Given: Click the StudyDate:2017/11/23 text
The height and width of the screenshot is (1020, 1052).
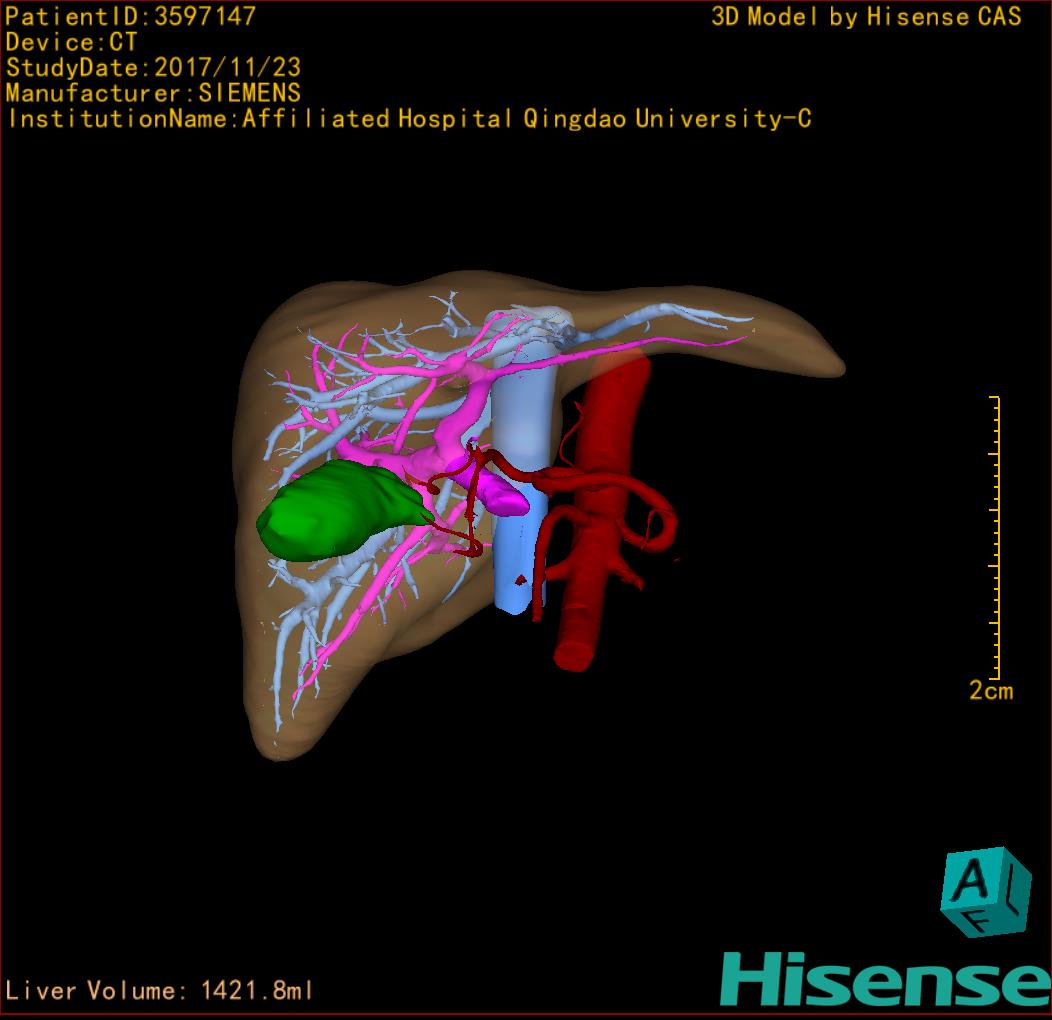Looking at the screenshot, I should click(x=153, y=67).
